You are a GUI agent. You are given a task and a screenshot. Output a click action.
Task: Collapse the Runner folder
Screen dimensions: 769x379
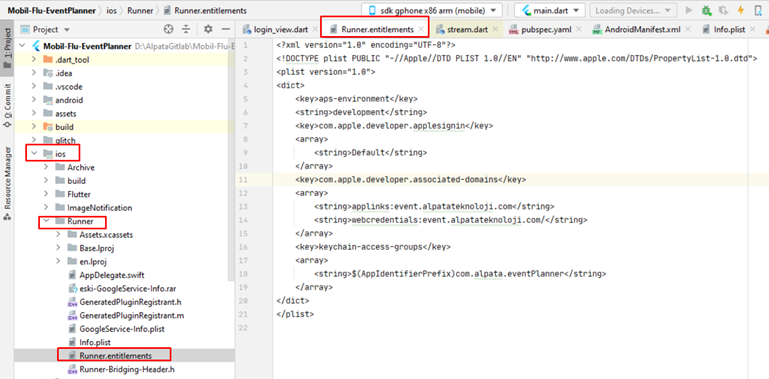[46, 221]
